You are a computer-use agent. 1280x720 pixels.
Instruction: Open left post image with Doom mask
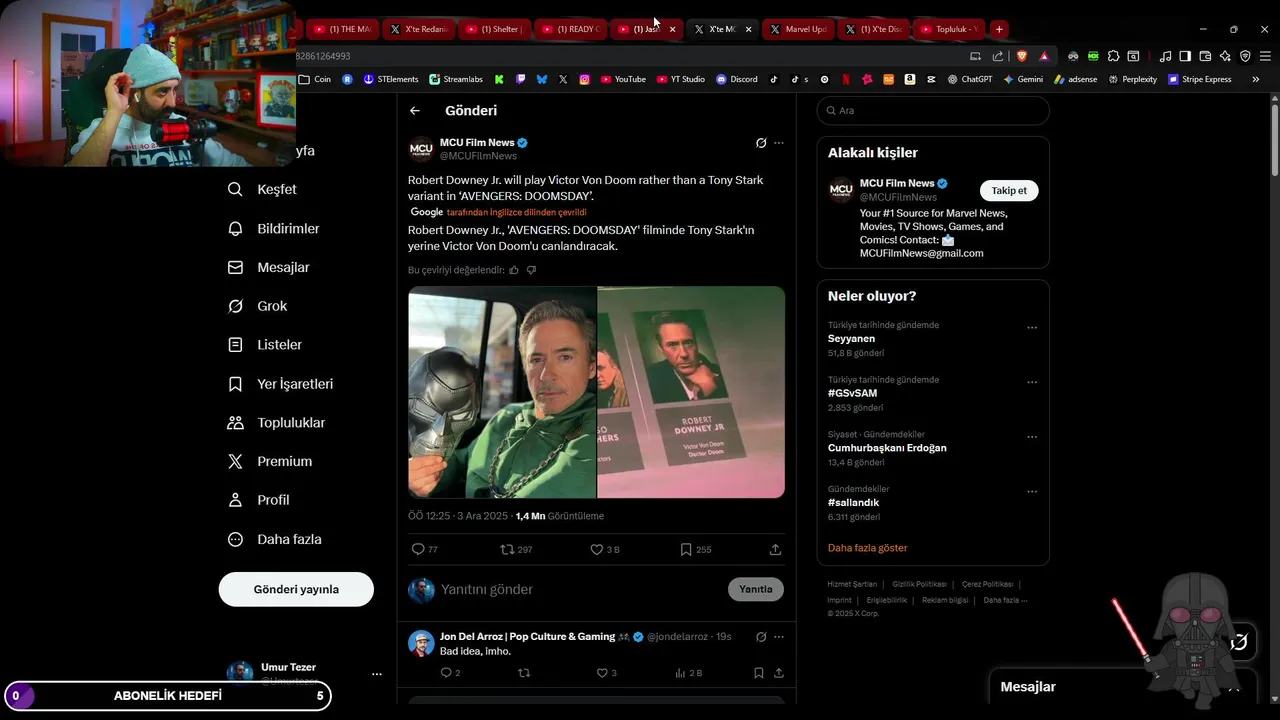[x=502, y=392]
